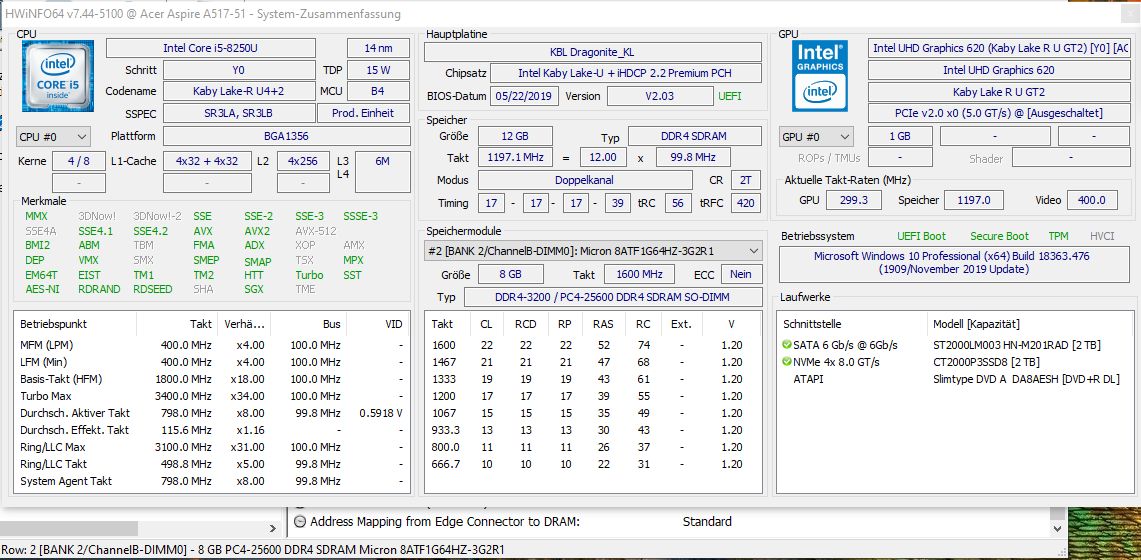1141x560 pixels.
Task: Click the Prod. Einheit field
Action: pyautogui.click(x=364, y=113)
